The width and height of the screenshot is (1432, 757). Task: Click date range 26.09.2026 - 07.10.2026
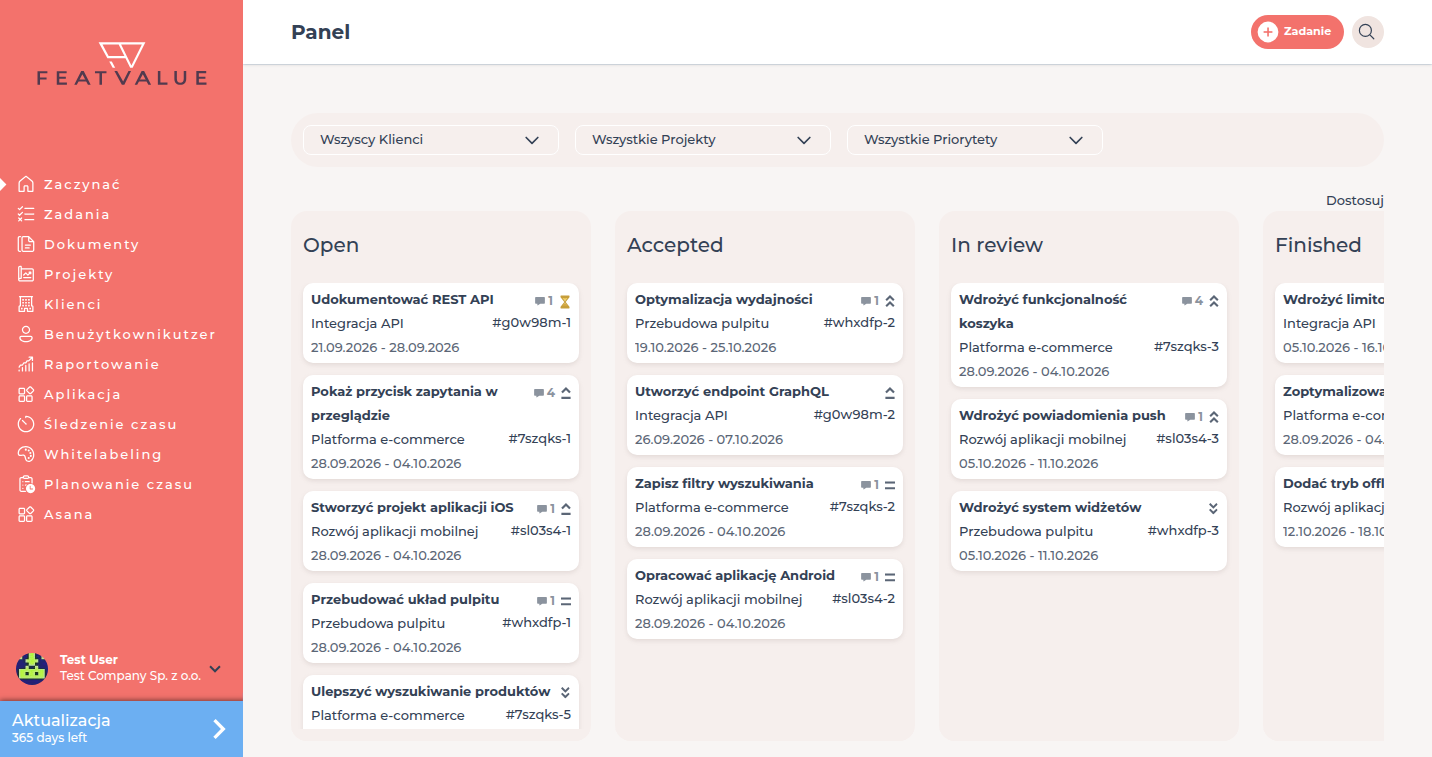point(709,439)
